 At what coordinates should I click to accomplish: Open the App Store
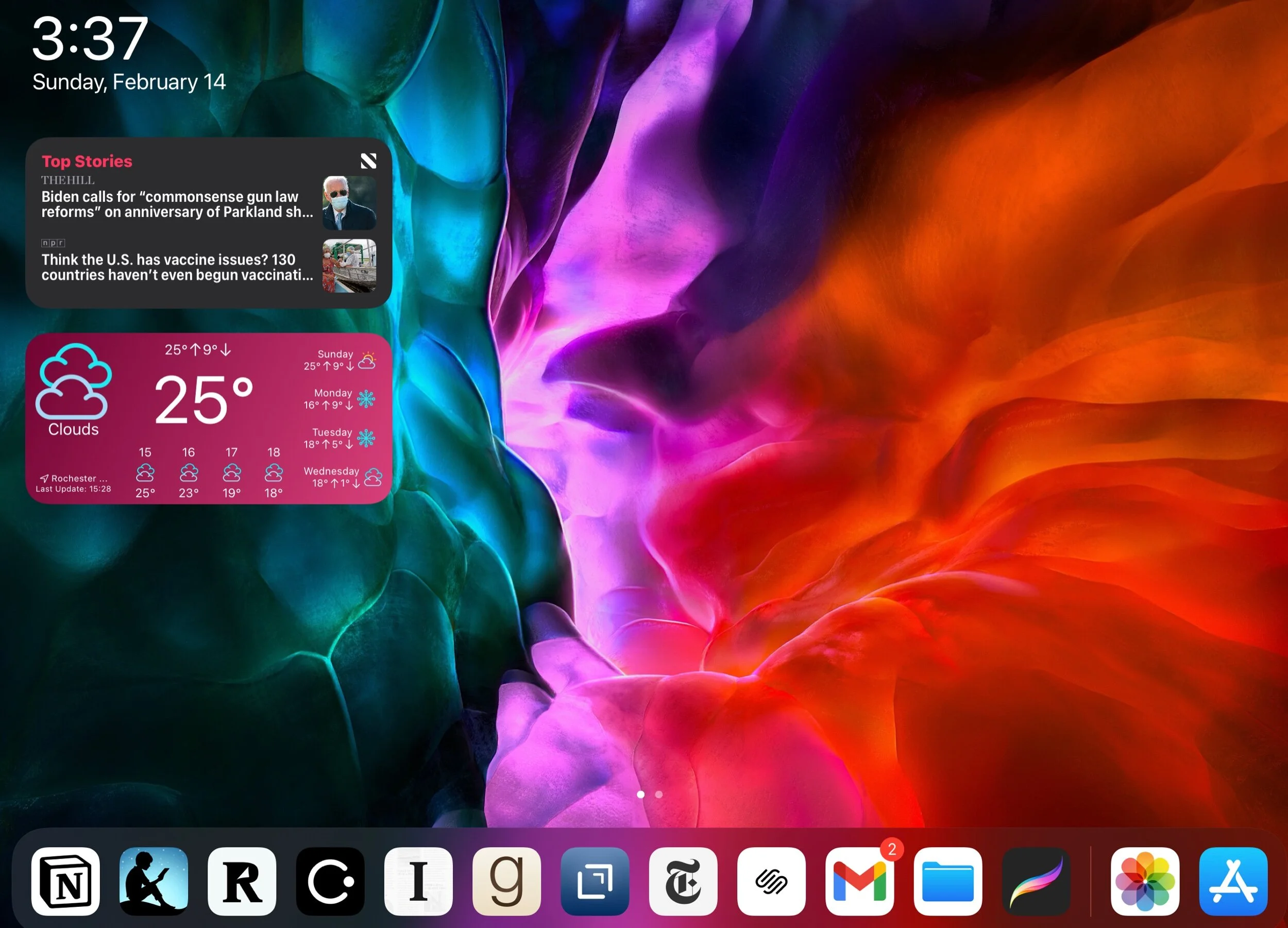coord(1233,881)
